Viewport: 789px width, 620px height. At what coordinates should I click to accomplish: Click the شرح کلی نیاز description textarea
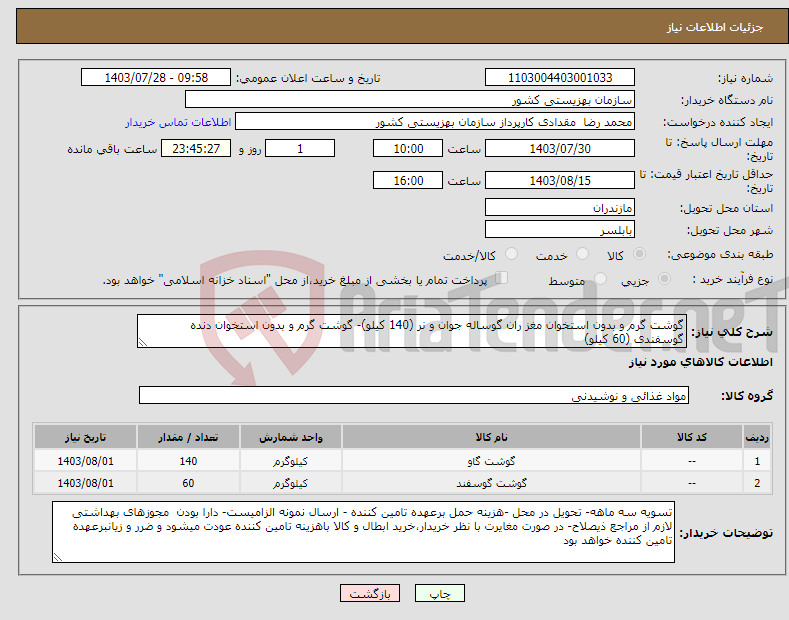(x=412, y=331)
